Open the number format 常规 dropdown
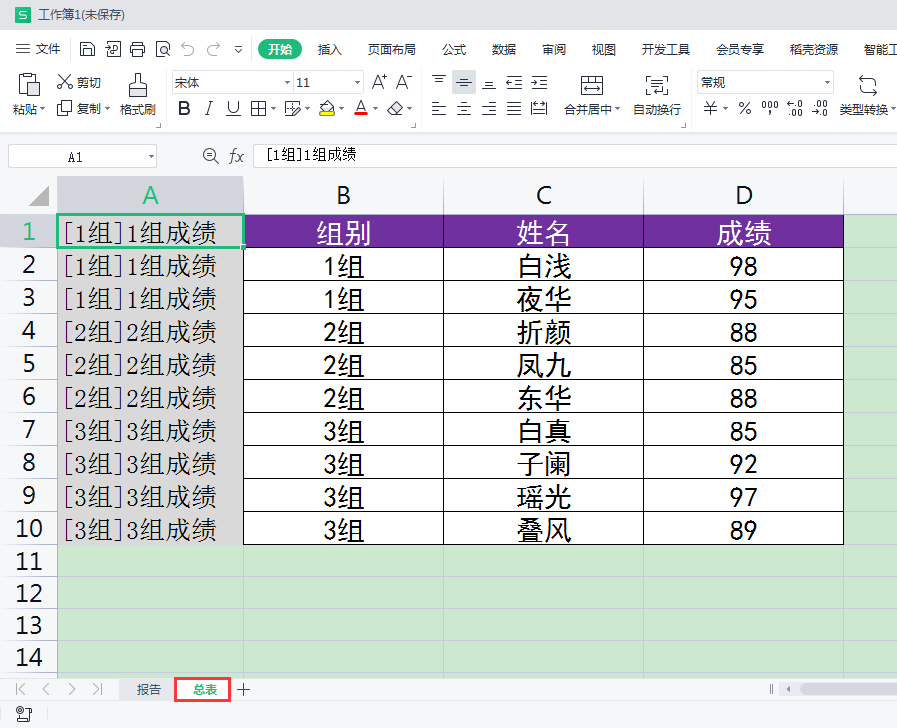Viewport: 897px width, 728px height. pos(827,83)
